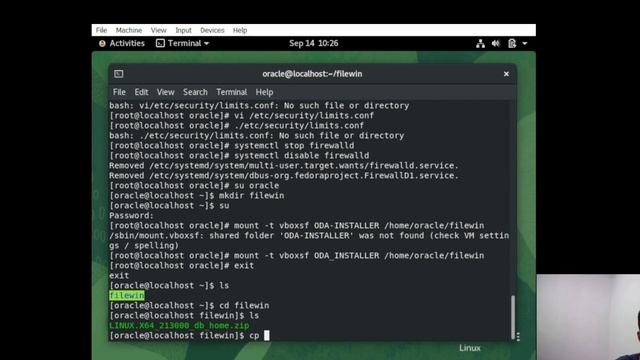Screen dimensions: 640x360
Task: Click the terminal window icon in title bar
Action: pyautogui.click(x=119, y=74)
